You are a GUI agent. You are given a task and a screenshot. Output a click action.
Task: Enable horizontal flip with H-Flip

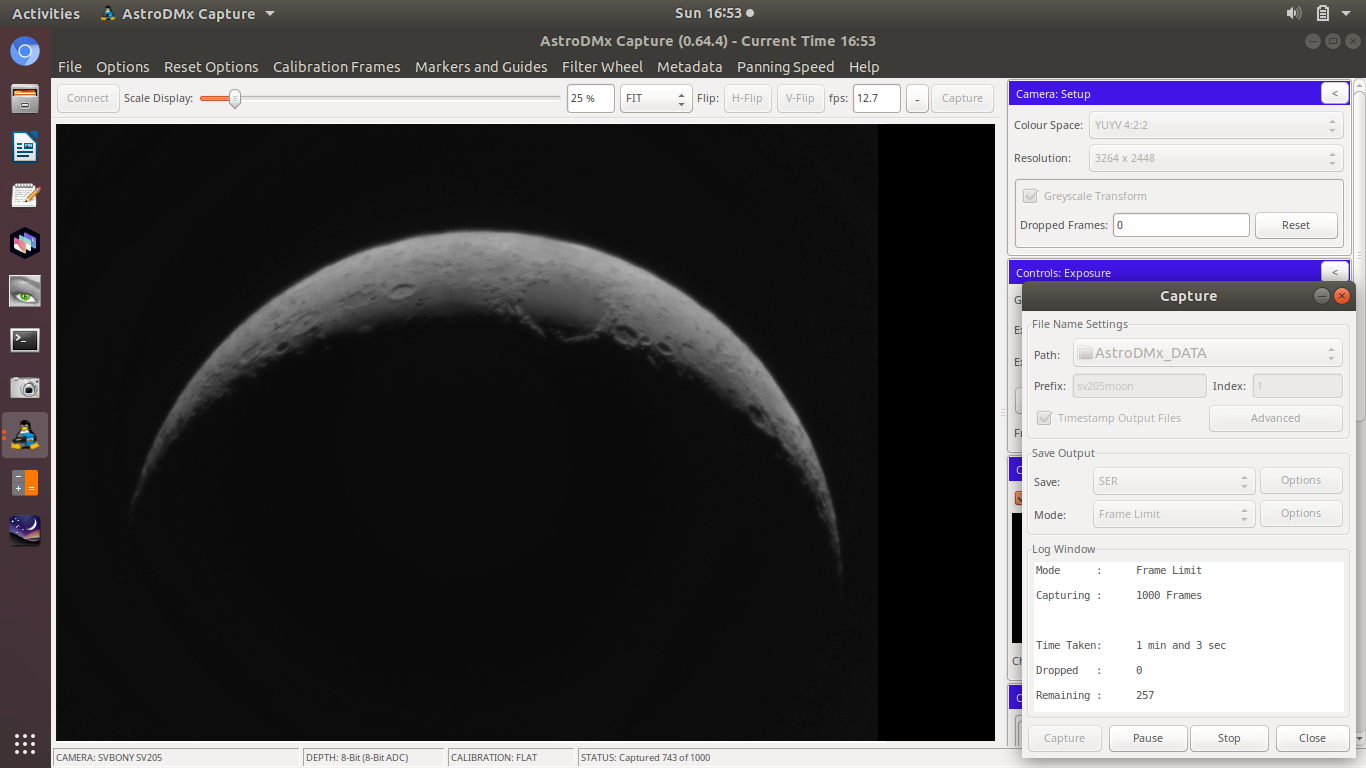tap(747, 98)
